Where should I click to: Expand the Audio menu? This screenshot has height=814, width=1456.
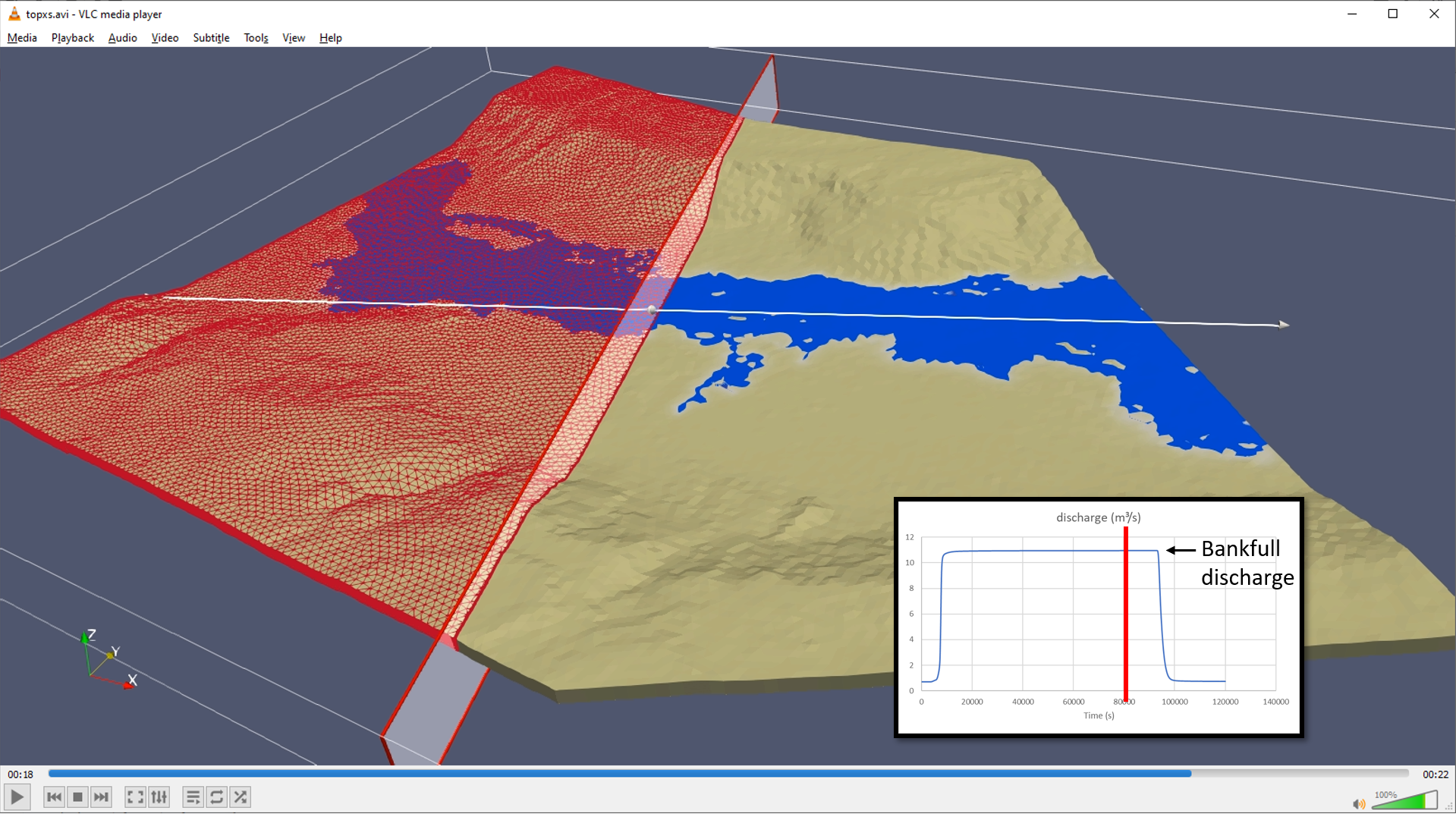tap(122, 38)
